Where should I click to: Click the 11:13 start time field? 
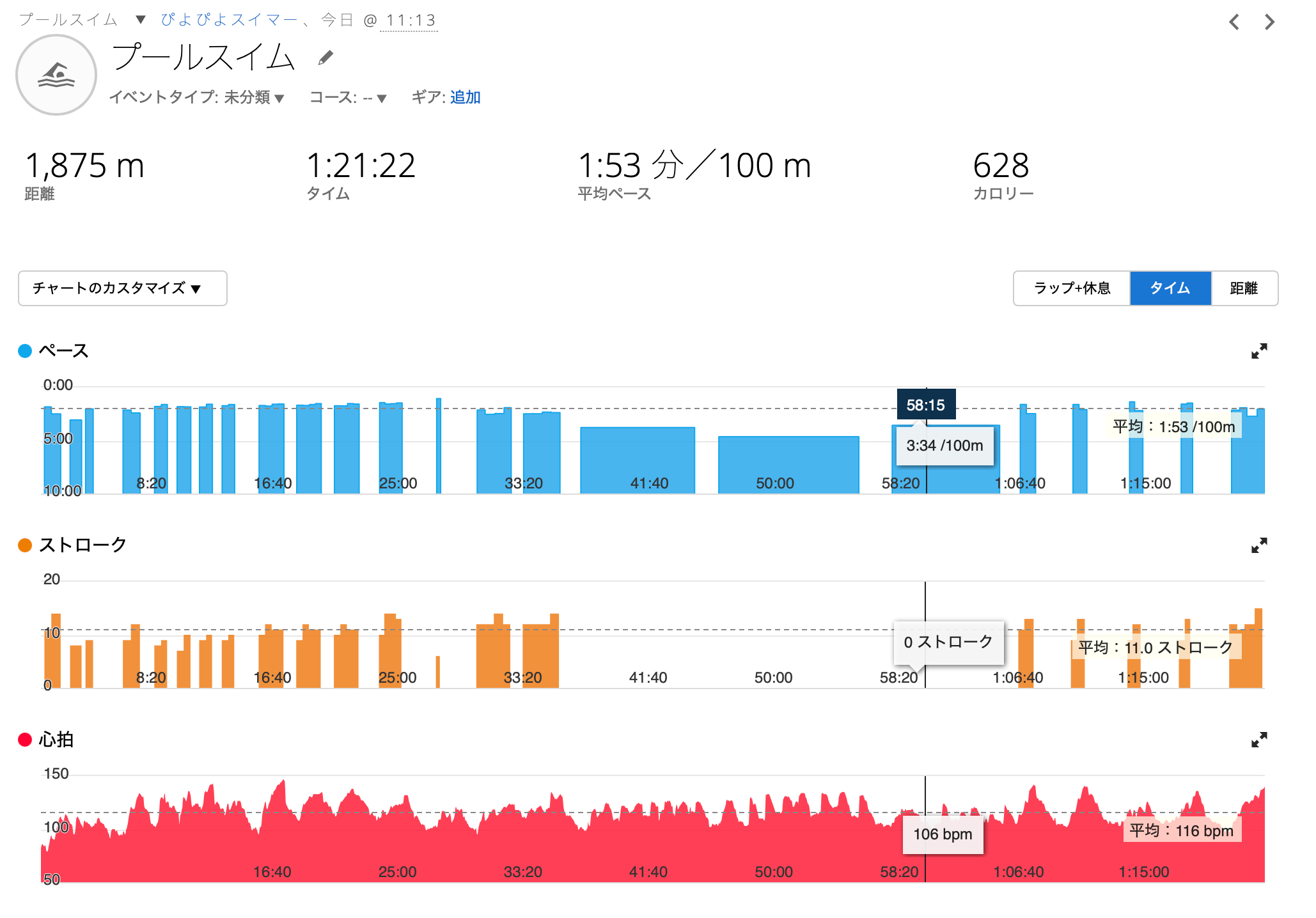(x=410, y=20)
